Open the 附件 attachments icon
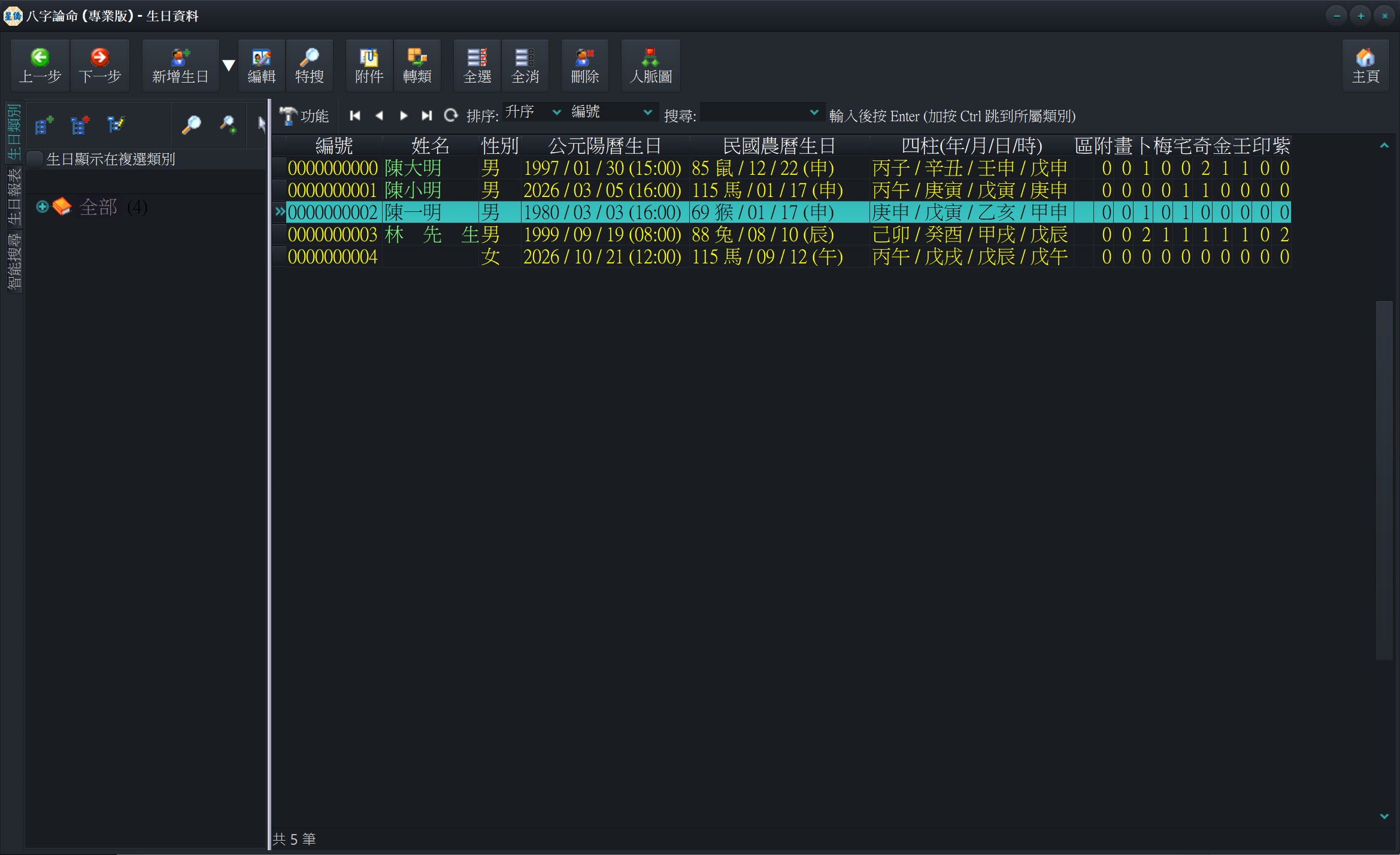 369,66
